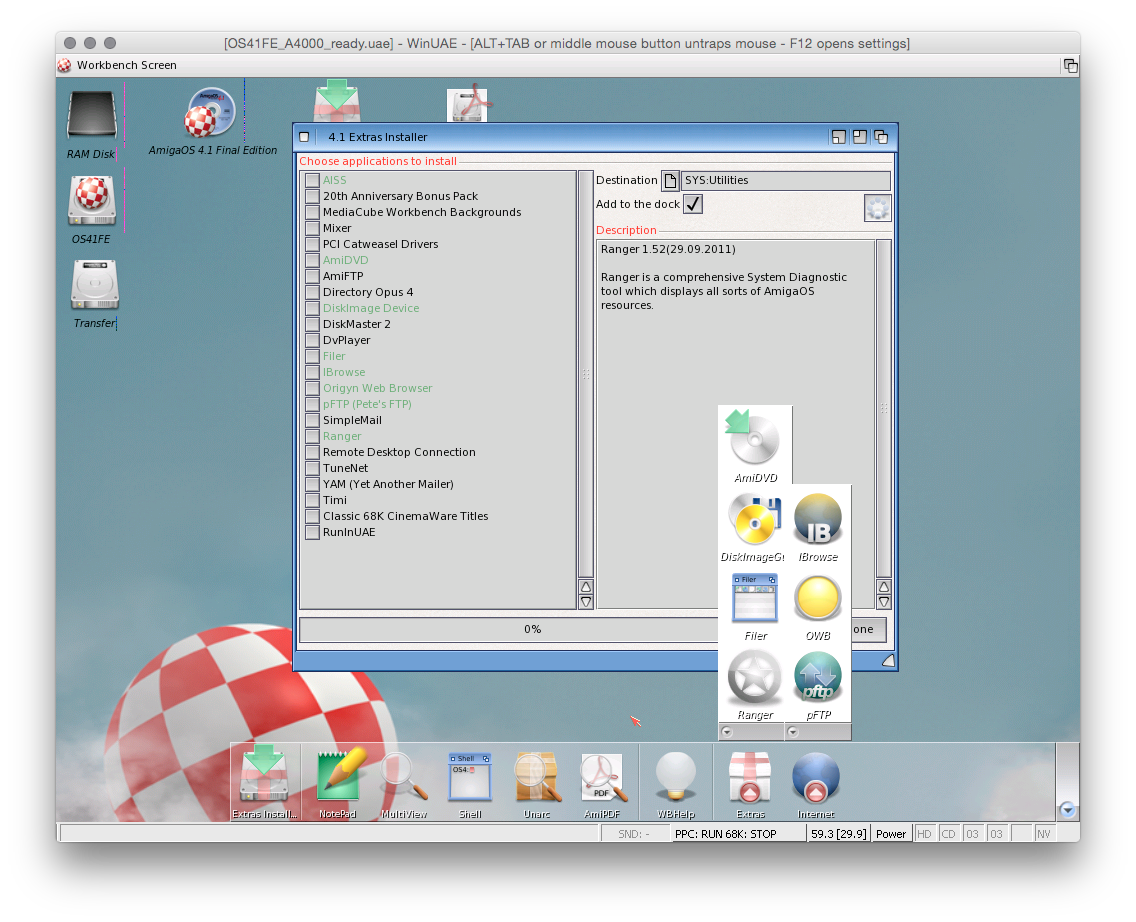Click the left popup dock collapse arrow
The image size is (1136, 922).
[727, 732]
